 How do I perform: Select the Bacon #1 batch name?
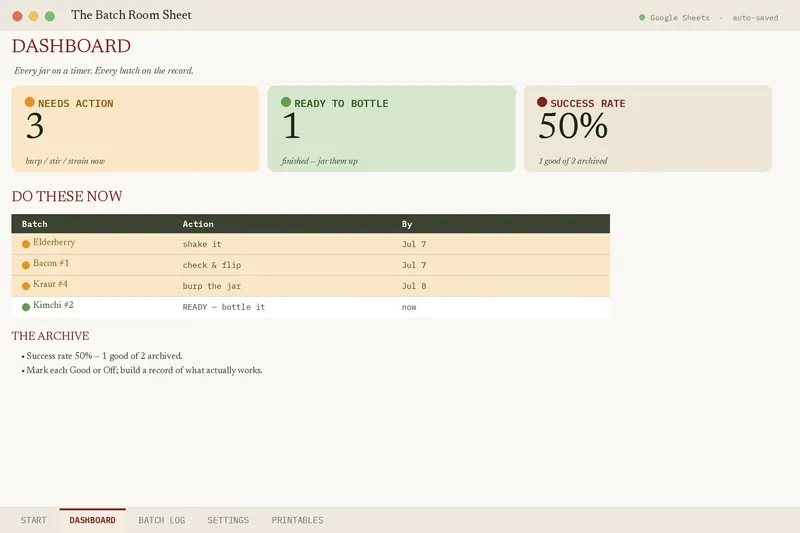pyautogui.click(x=51, y=263)
